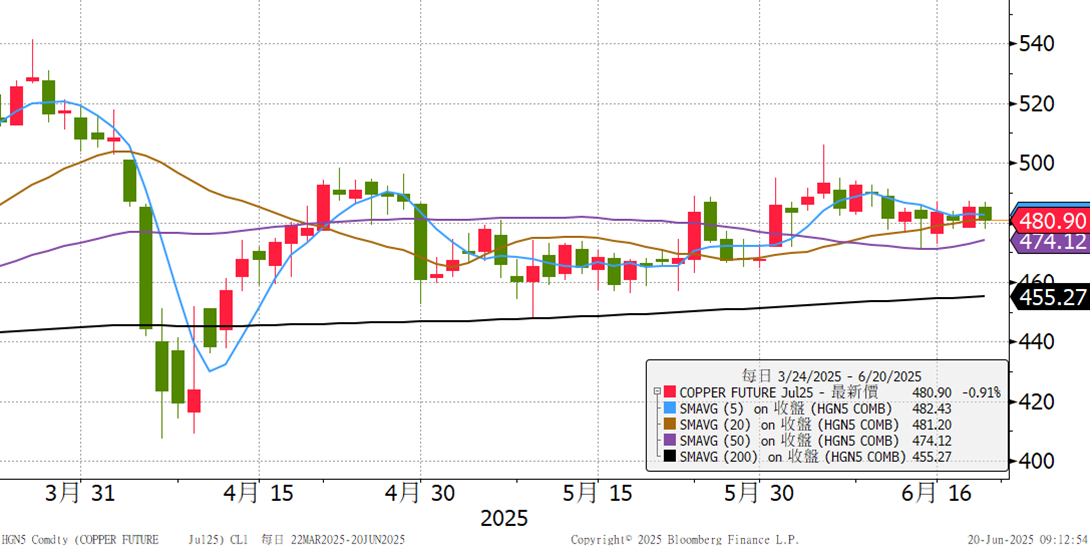Click the '482.43' value in the legend
This screenshot has width=1090, height=547.
point(932,409)
